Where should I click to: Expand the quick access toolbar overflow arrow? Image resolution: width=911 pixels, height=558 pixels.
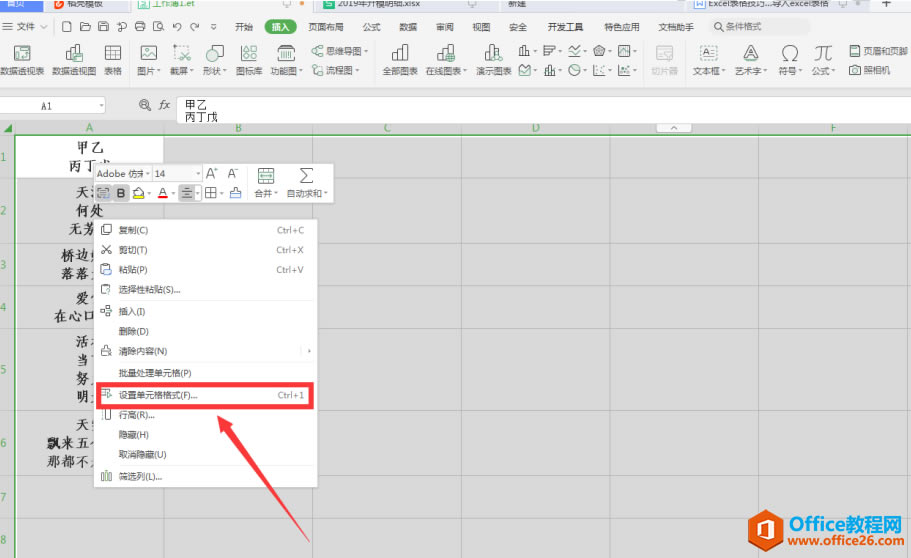214,27
